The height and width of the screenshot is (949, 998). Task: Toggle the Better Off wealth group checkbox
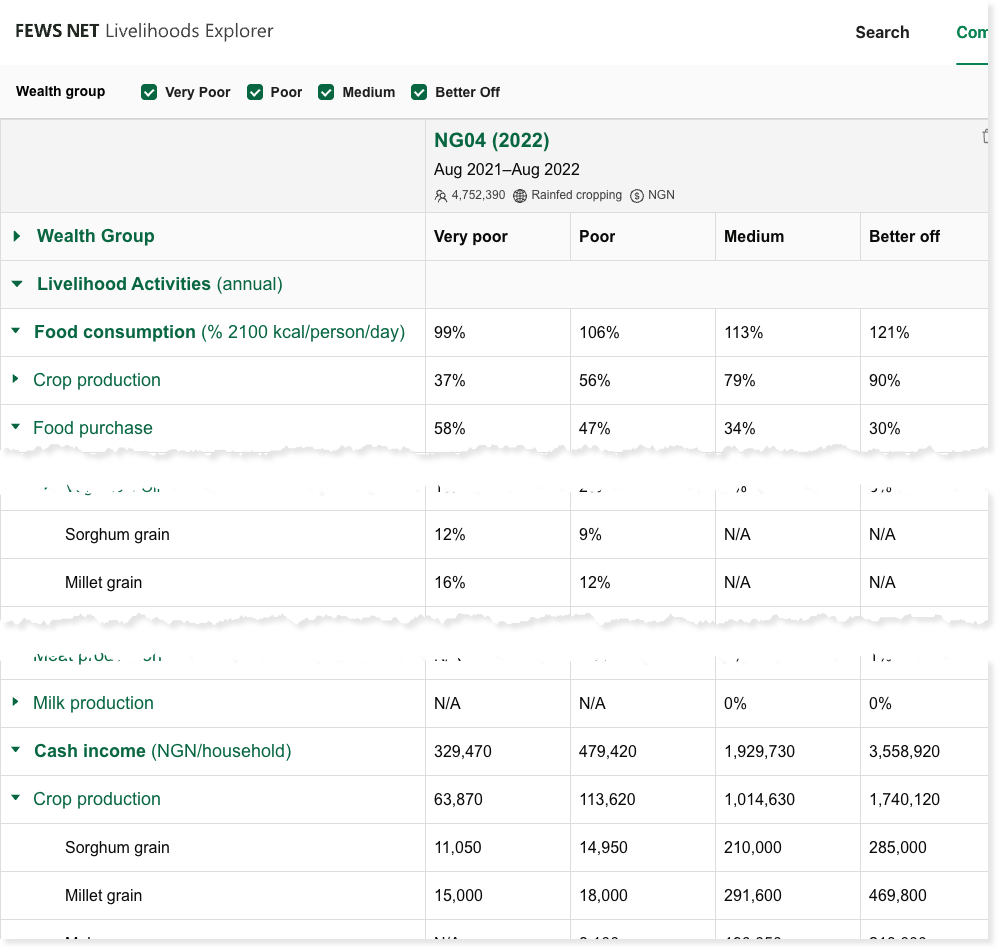point(419,92)
